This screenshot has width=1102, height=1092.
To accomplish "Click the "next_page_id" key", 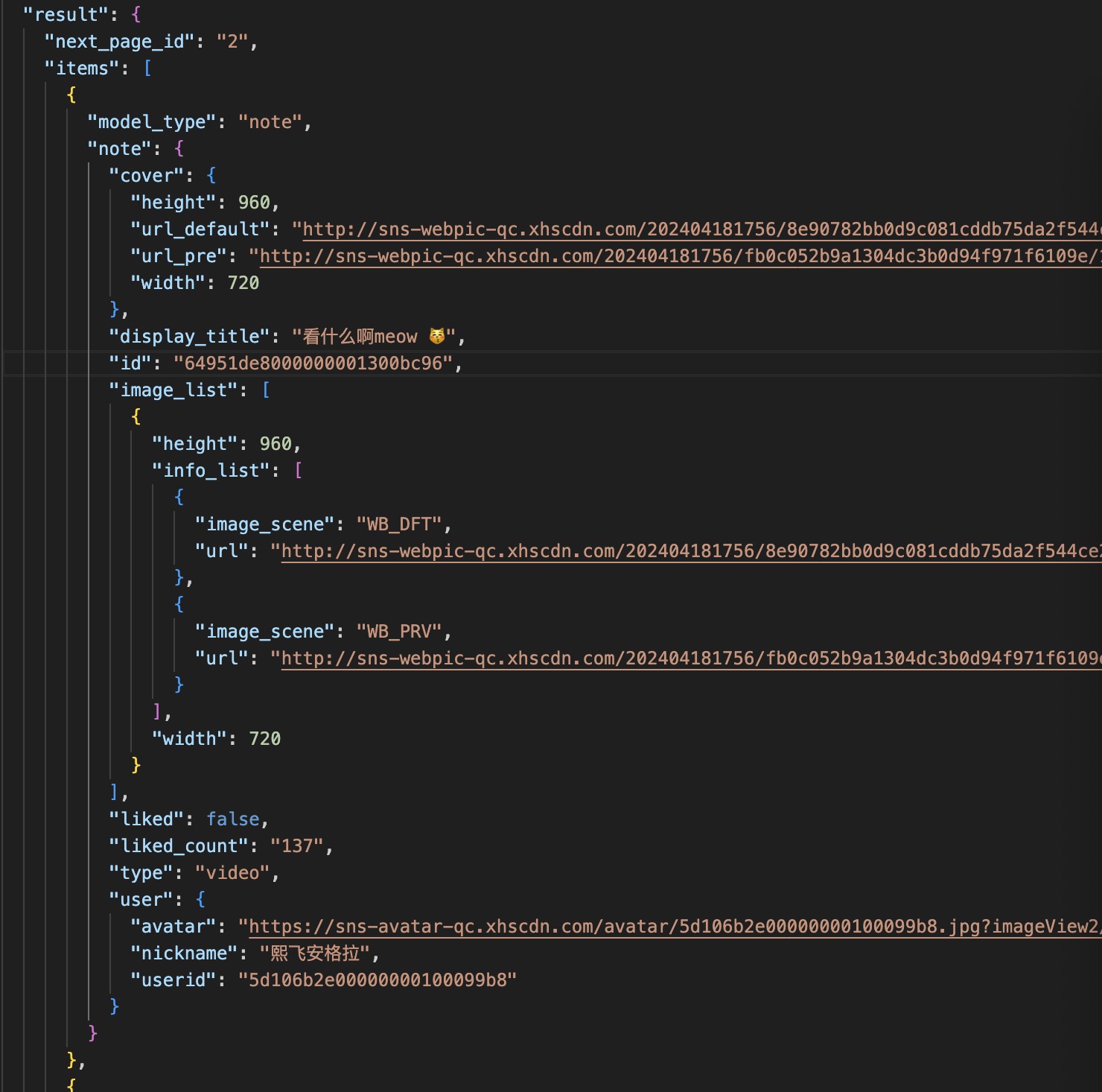I will pyautogui.click(x=120, y=42).
